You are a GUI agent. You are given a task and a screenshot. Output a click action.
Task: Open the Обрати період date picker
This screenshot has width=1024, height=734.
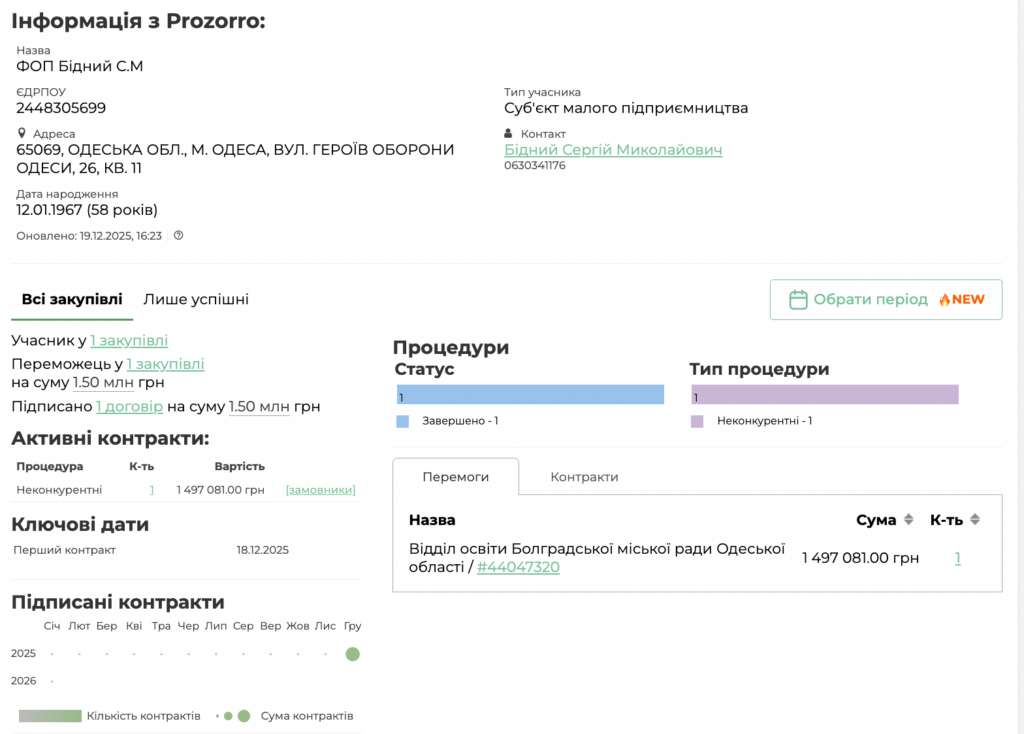point(885,299)
